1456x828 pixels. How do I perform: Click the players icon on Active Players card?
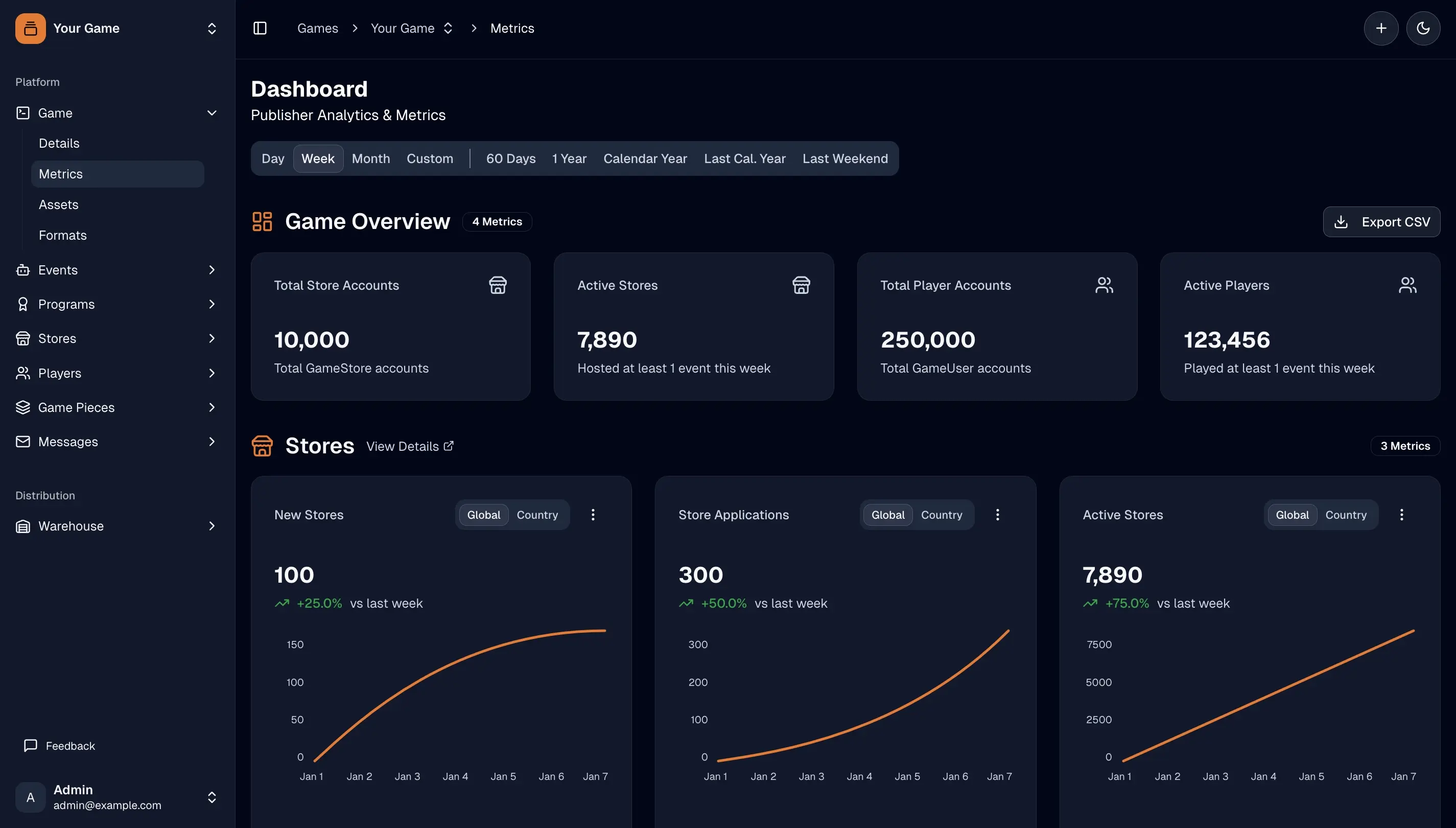pyautogui.click(x=1407, y=285)
